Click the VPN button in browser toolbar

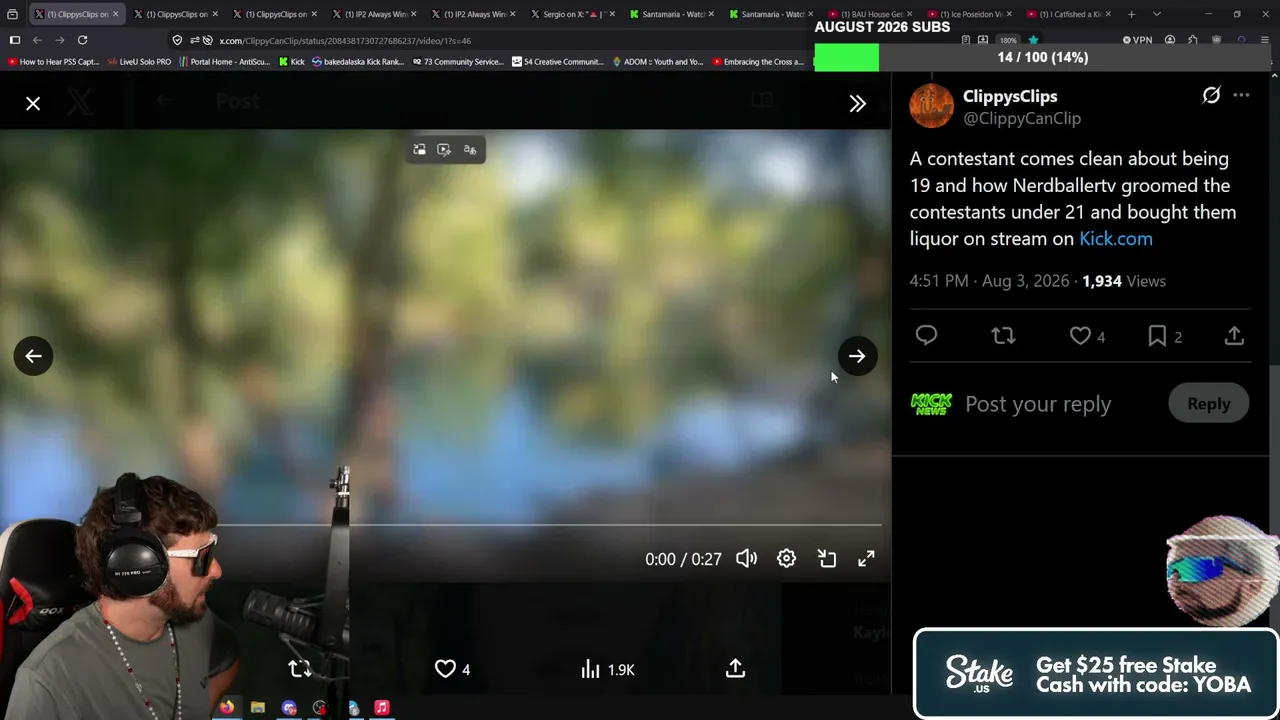coord(1138,40)
